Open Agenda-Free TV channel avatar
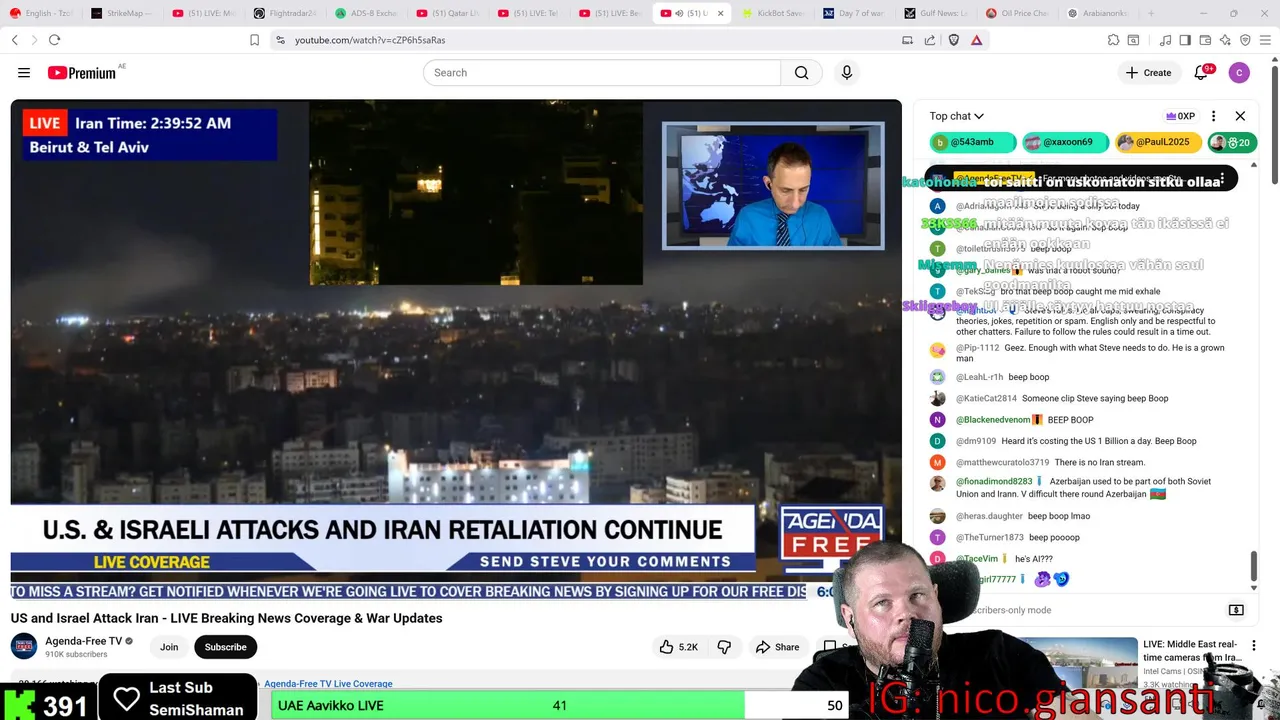1280x720 pixels. point(24,646)
